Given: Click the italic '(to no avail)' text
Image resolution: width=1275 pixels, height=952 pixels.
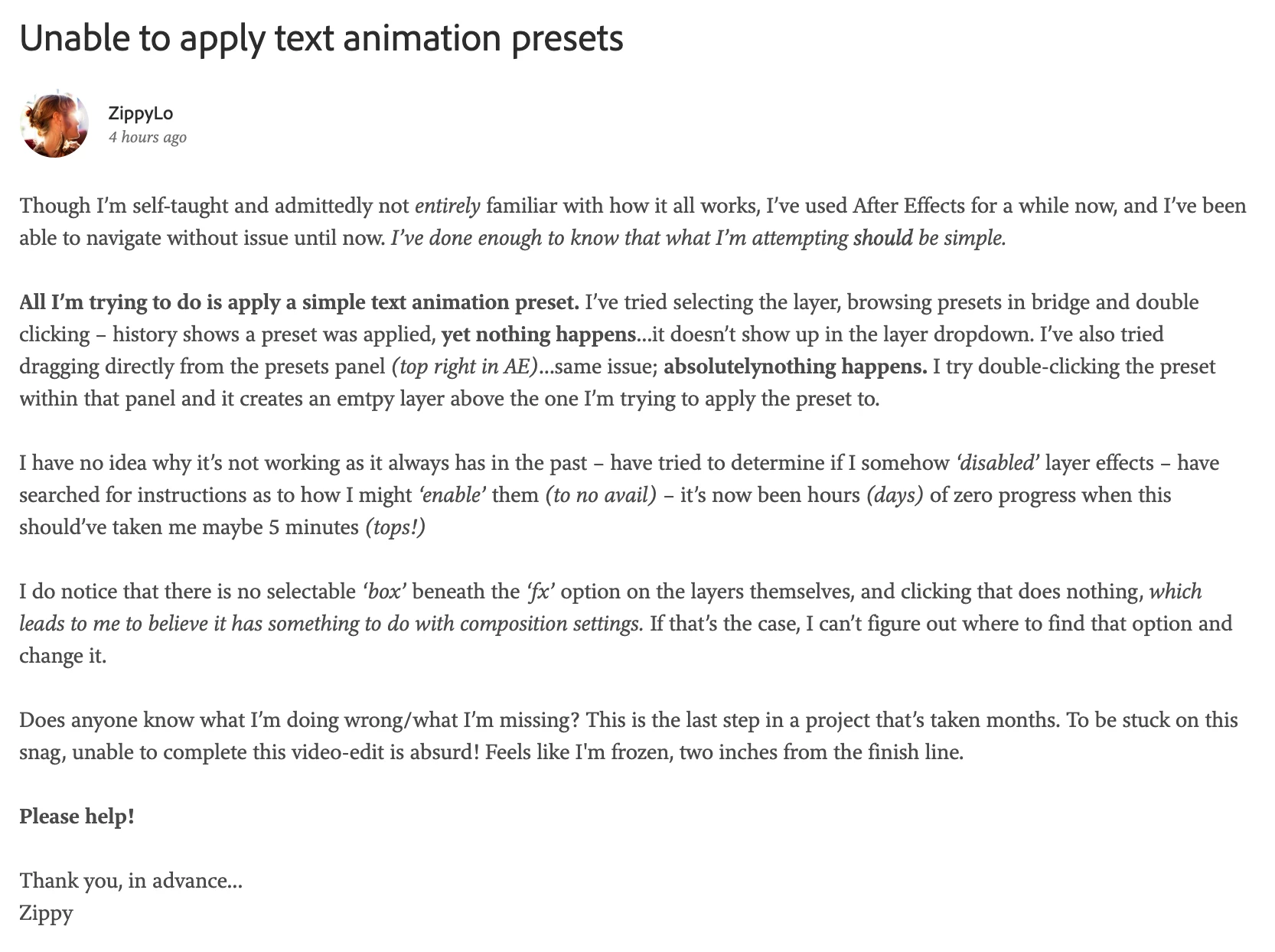Looking at the screenshot, I should (601, 495).
